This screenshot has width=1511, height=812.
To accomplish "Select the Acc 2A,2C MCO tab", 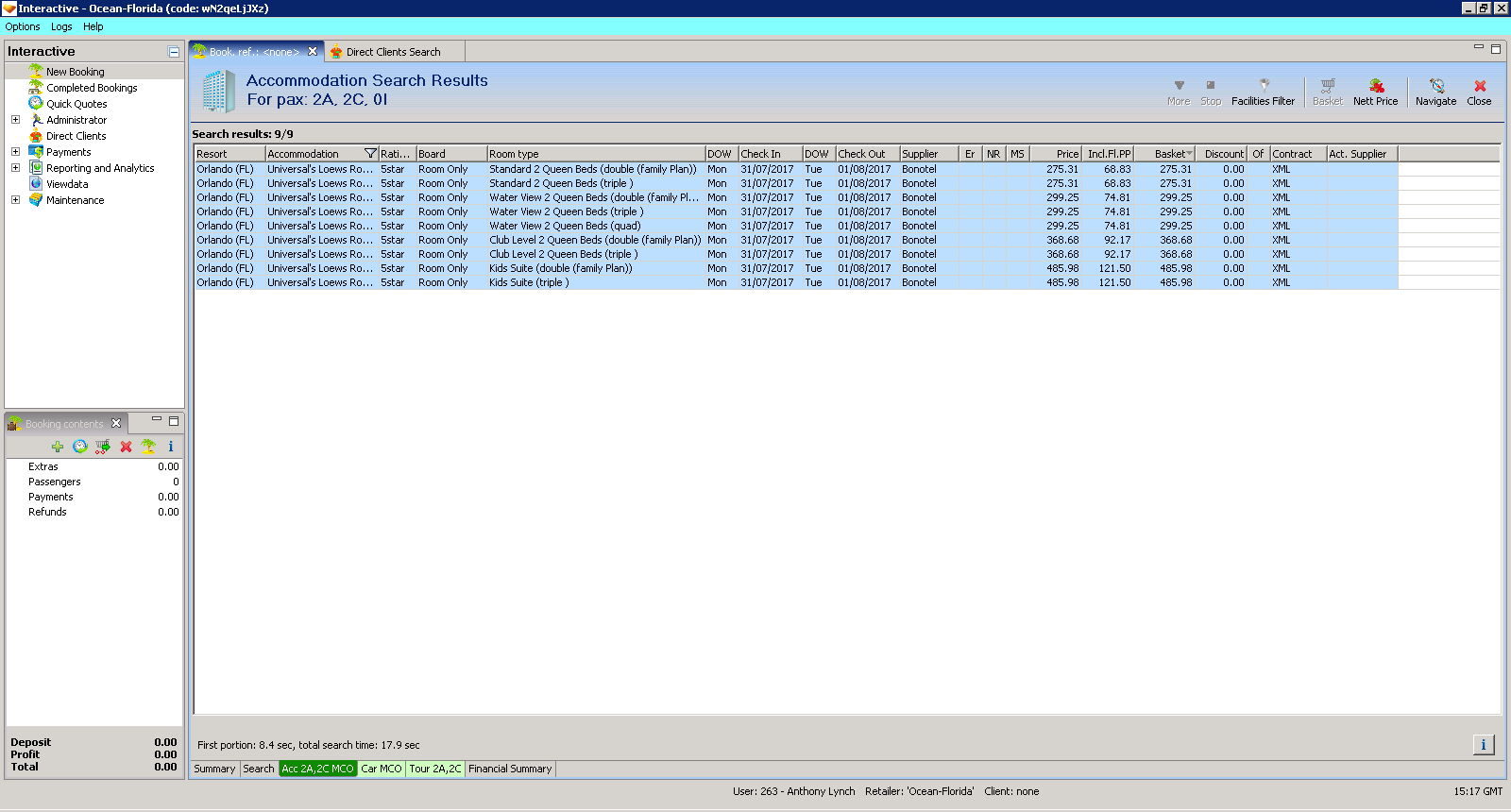I will [317, 769].
